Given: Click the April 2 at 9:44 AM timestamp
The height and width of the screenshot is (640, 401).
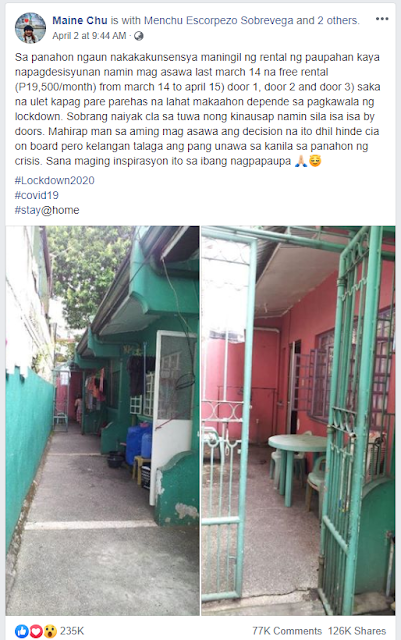Looking at the screenshot, I should point(89,36).
